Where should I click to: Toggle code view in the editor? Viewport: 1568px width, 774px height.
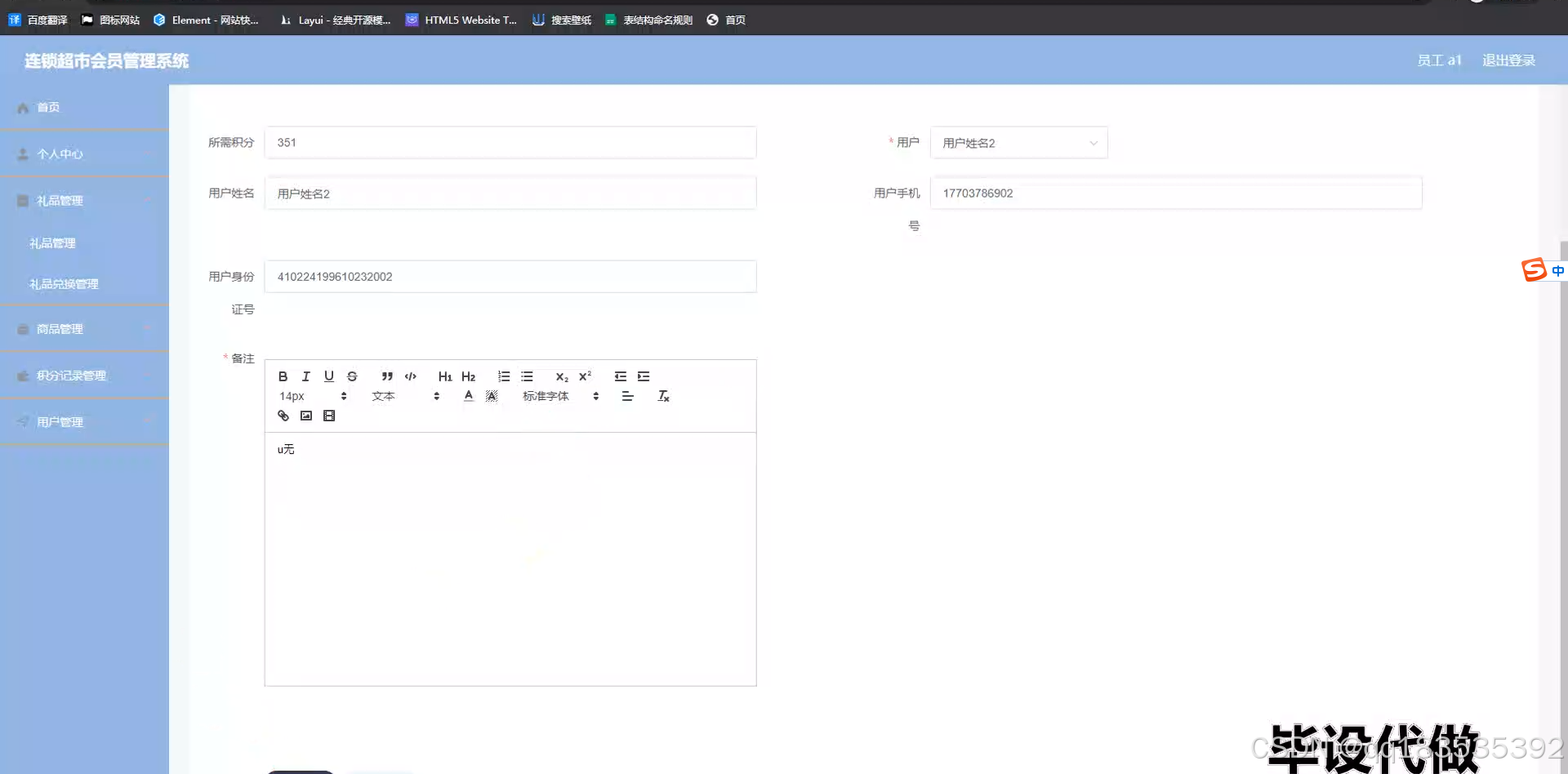pos(410,376)
